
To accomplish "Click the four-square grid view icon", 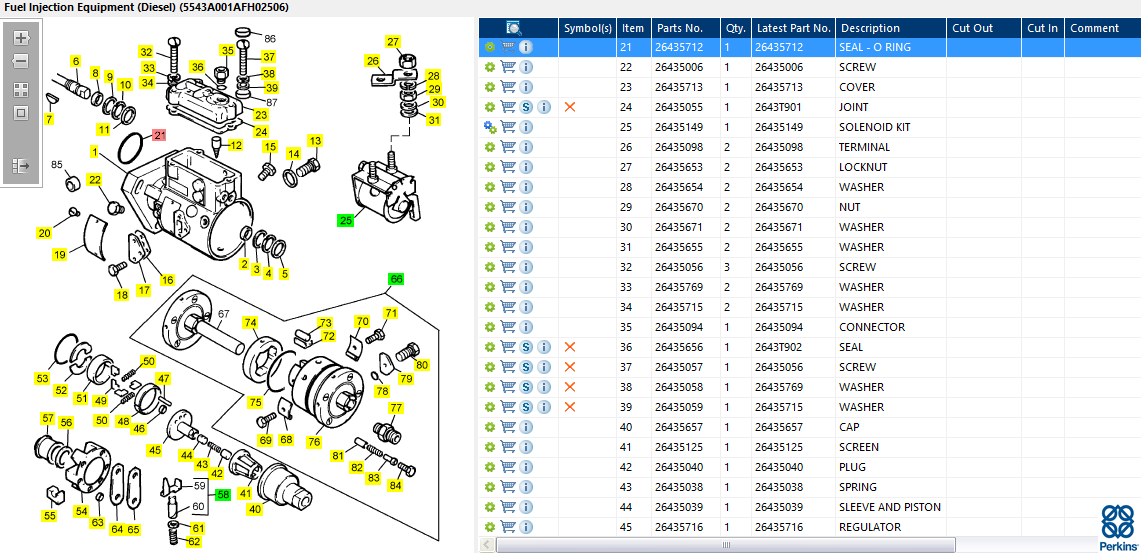I will pyautogui.click(x=21, y=90).
